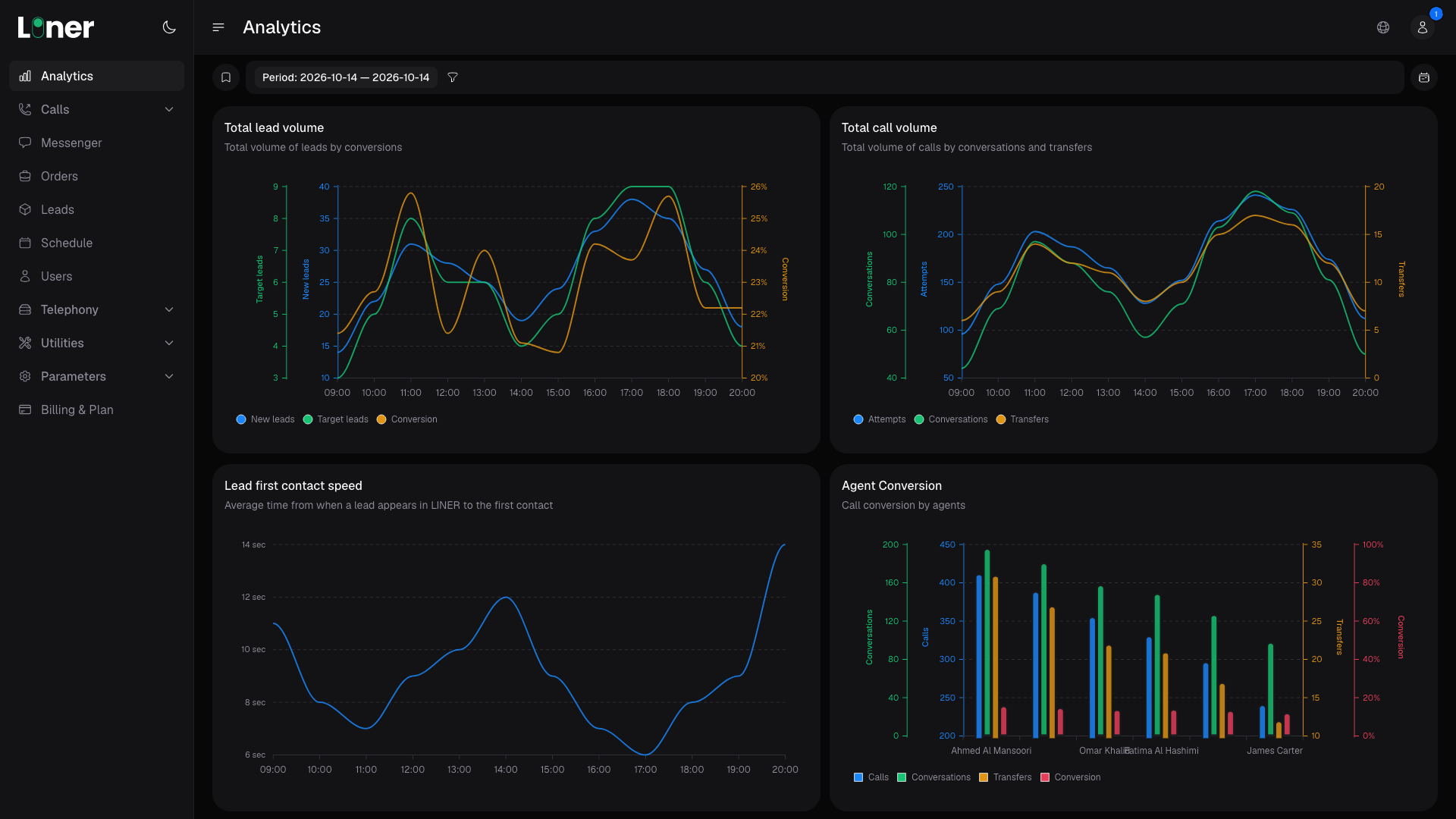
Task: Open the Messenger menu item
Action: (x=96, y=143)
